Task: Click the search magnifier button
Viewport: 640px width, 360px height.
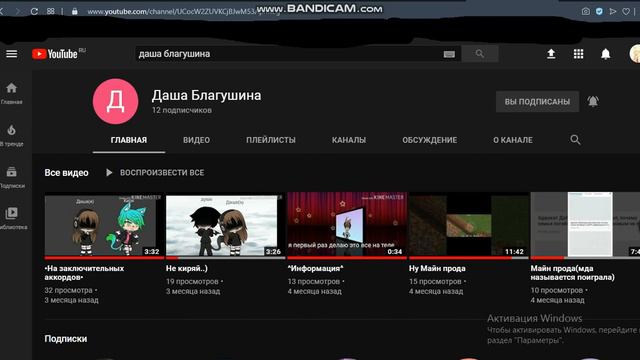Action: point(480,54)
